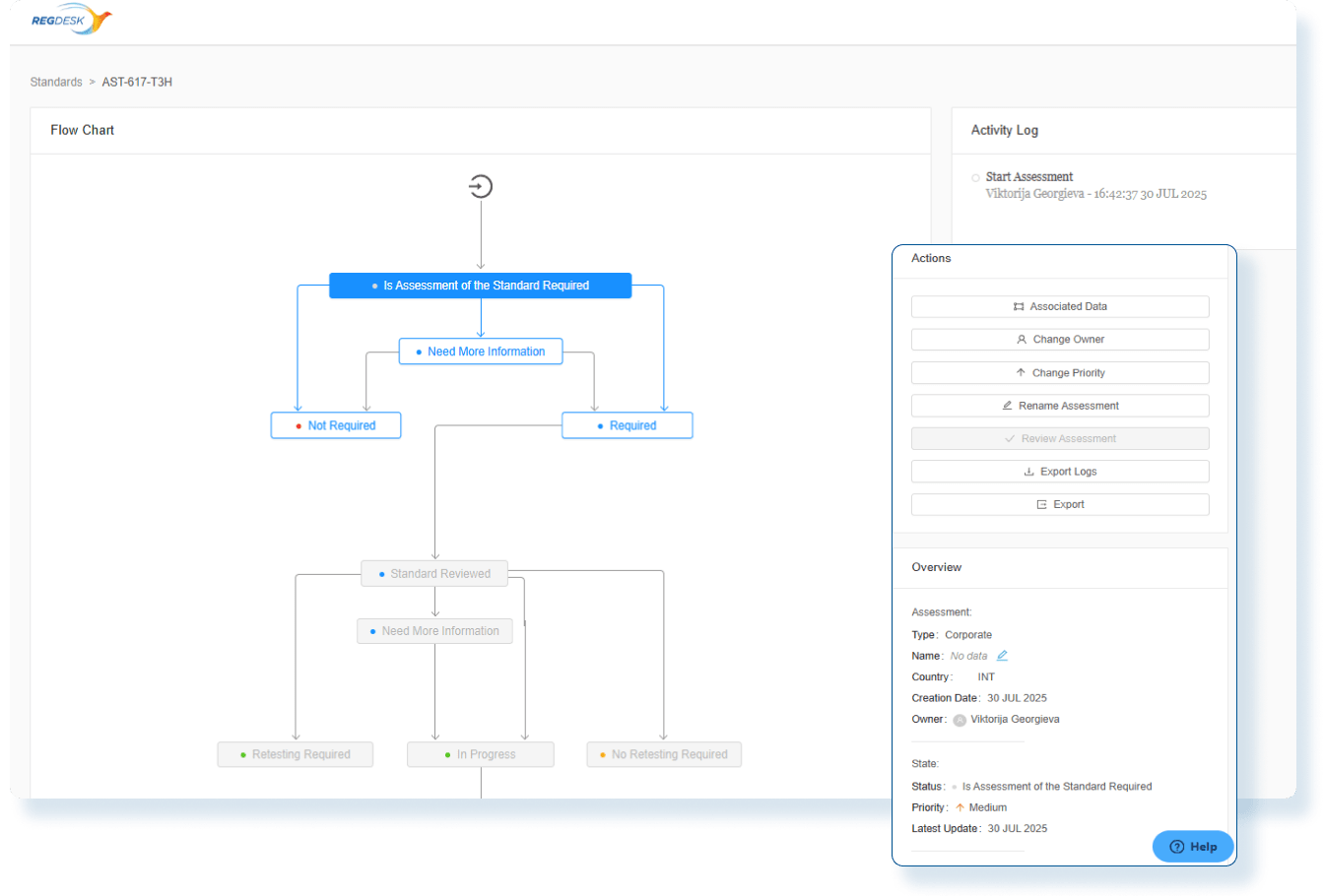Viewport: 1324px width, 896px height.
Task: Click the grayed Review Assessment button
Action: [x=1059, y=439]
